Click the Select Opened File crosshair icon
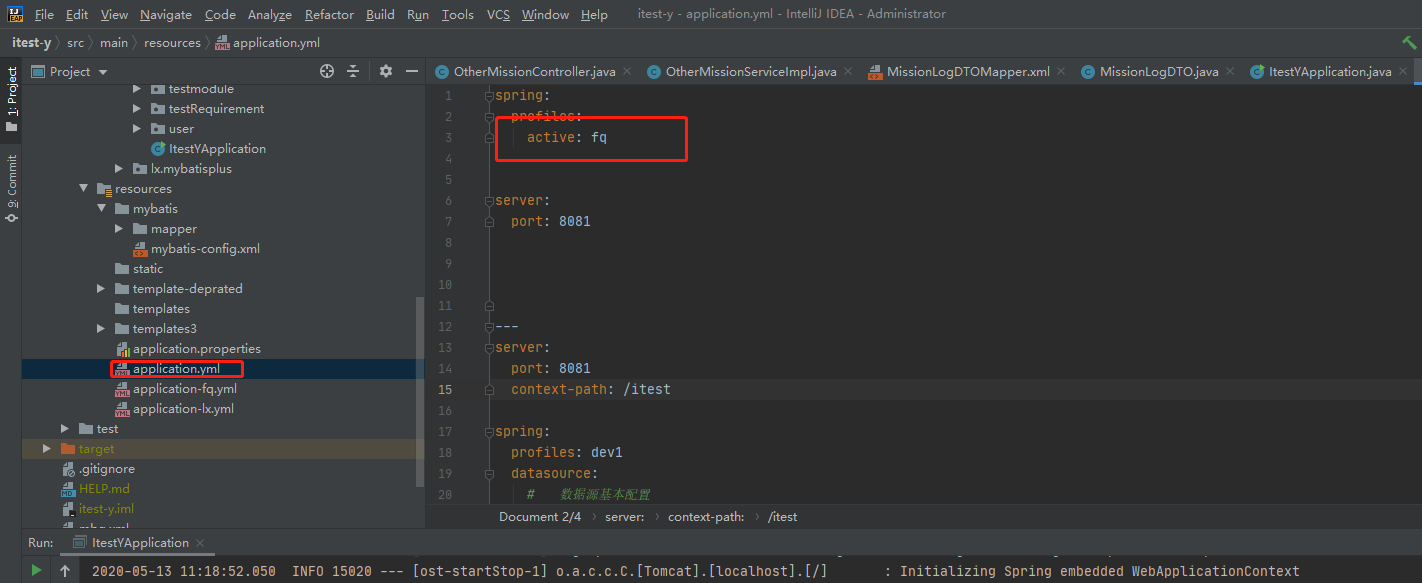This screenshot has height=583, width=1422. point(326,71)
